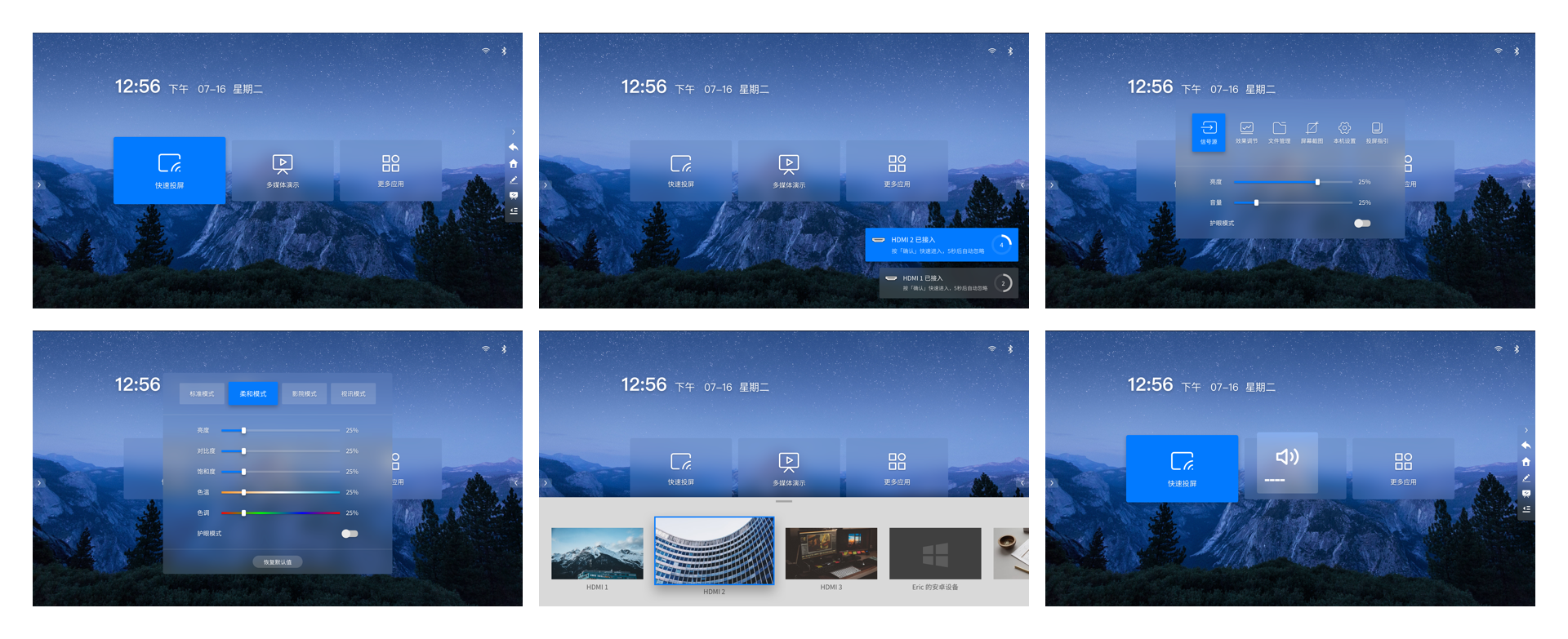Screen dimensions: 1568x639
Task: Expand right-edge chevron on picture mode screen
Action: point(515,483)
